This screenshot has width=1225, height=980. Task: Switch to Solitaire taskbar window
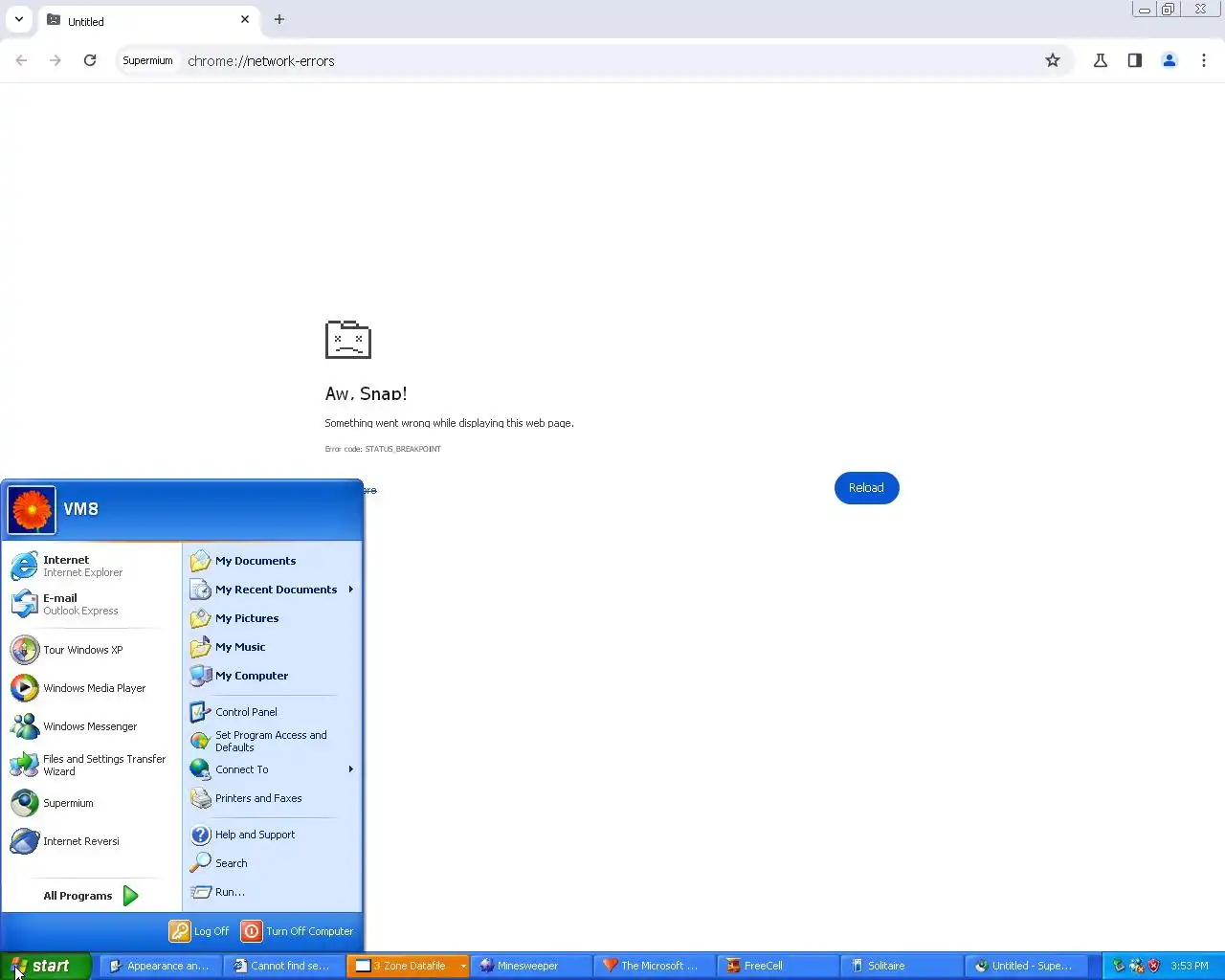(x=901, y=966)
